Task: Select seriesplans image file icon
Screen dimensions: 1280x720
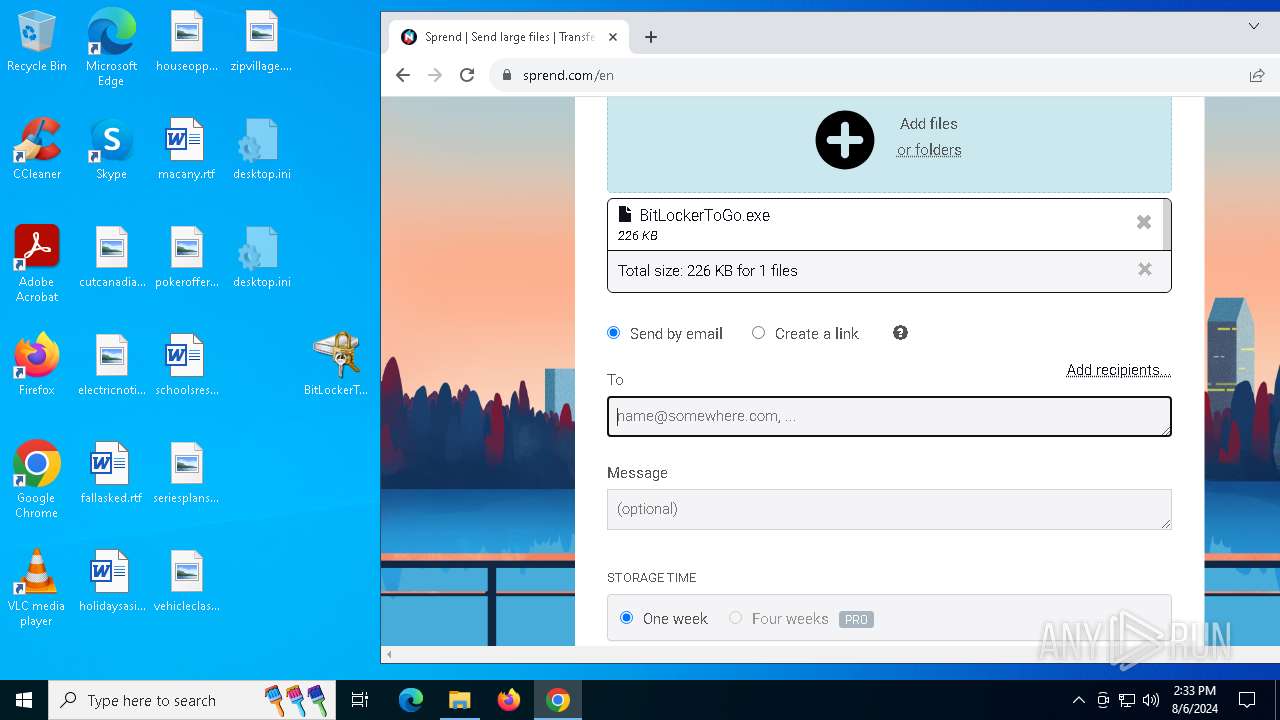Action: pyautogui.click(x=186, y=473)
